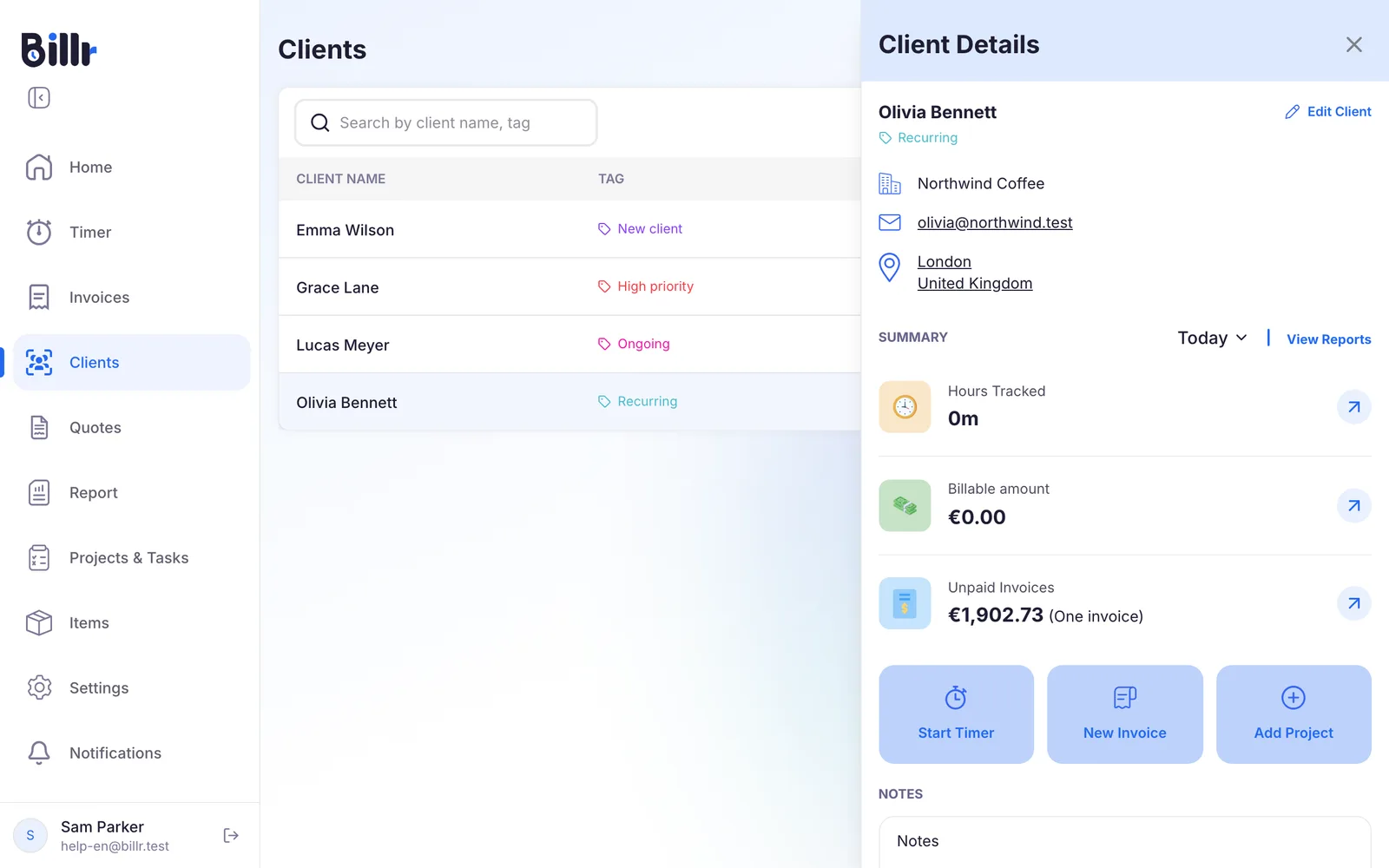Click the Ongoing tag

[x=634, y=344]
